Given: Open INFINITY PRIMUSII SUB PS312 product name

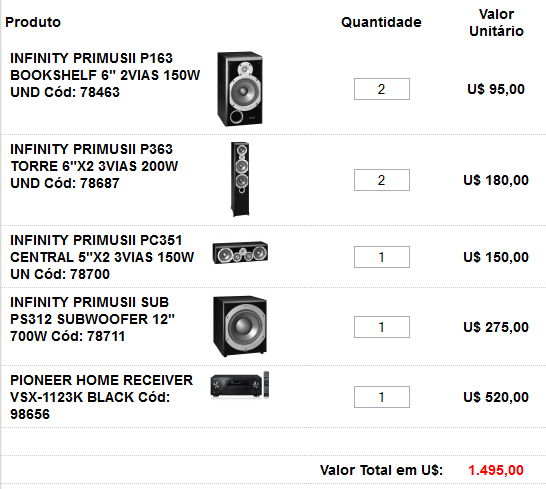Looking at the screenshot, I should point(92,319).
